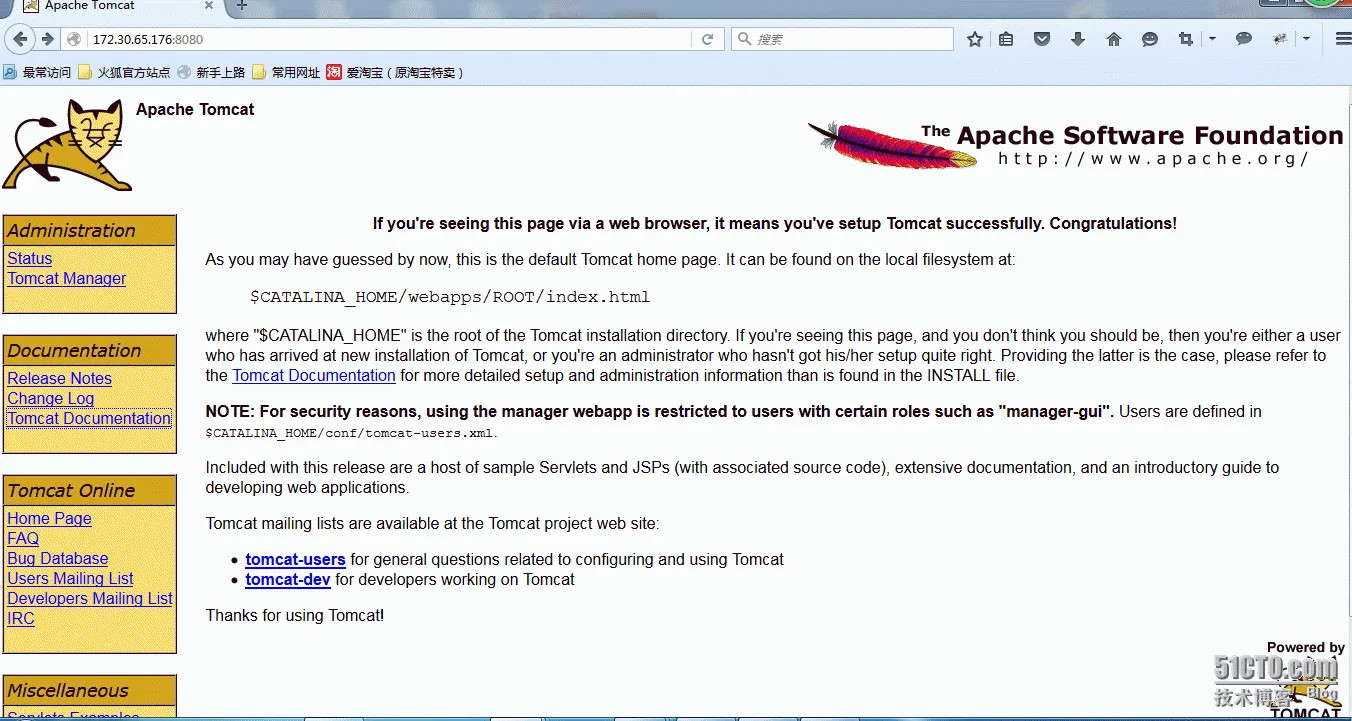Screen dimensions: 1352x721
Task: Click the smiley face toolbar icon
Action: pos(1150,39)
